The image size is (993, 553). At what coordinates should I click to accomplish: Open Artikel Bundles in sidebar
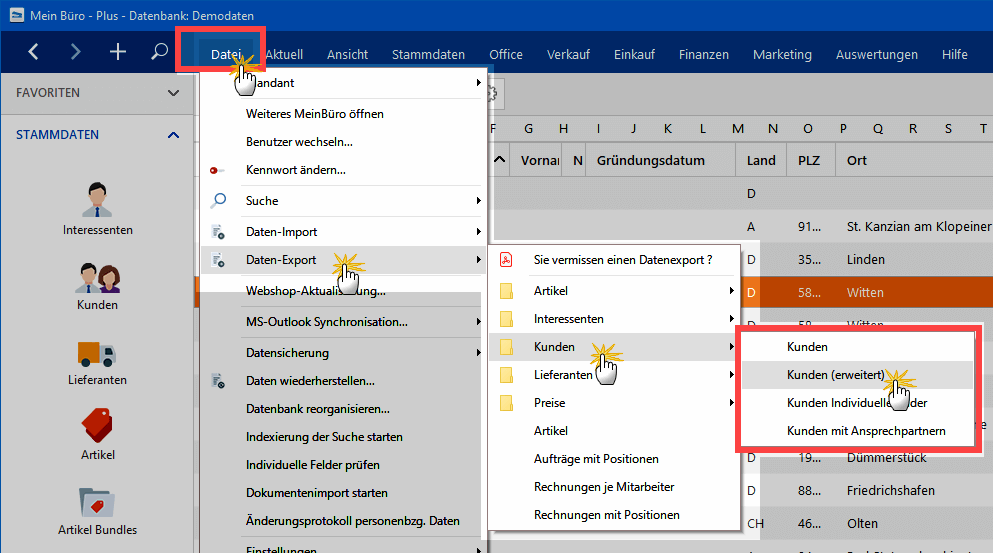97,510
